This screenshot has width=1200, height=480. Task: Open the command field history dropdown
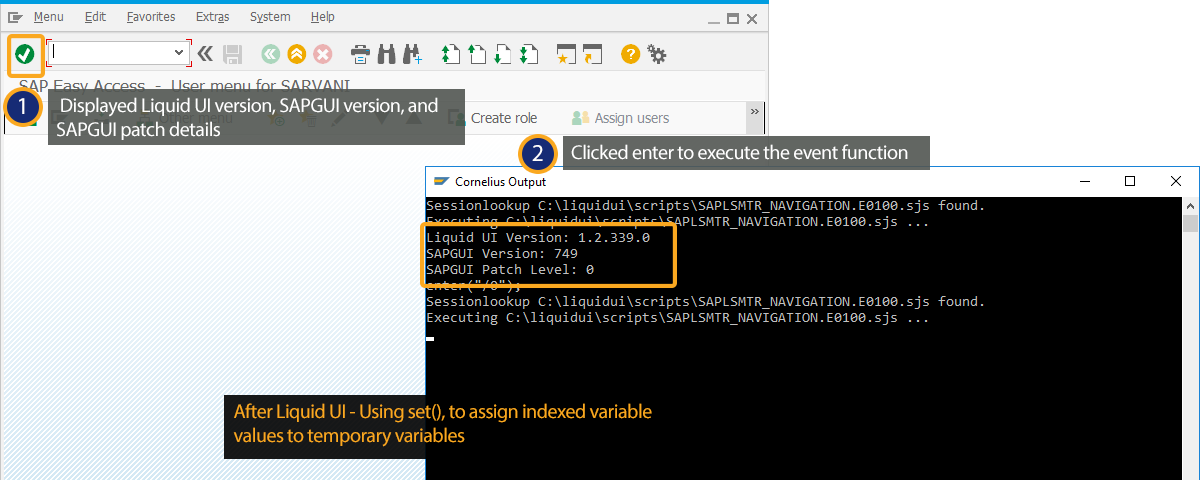point(180,53)
